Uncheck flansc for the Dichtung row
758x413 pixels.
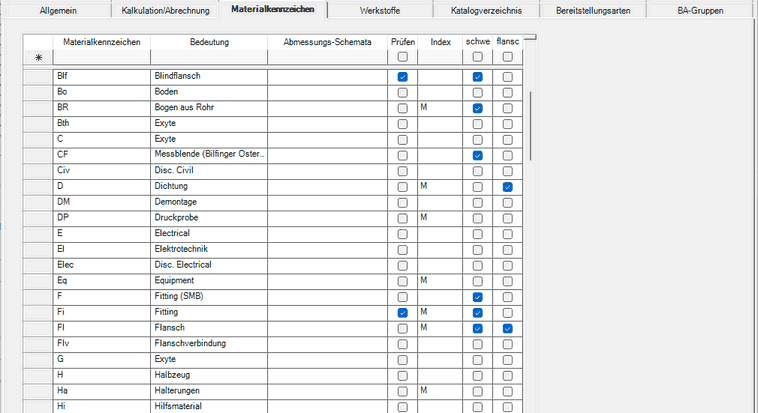(x=508, y=187)
